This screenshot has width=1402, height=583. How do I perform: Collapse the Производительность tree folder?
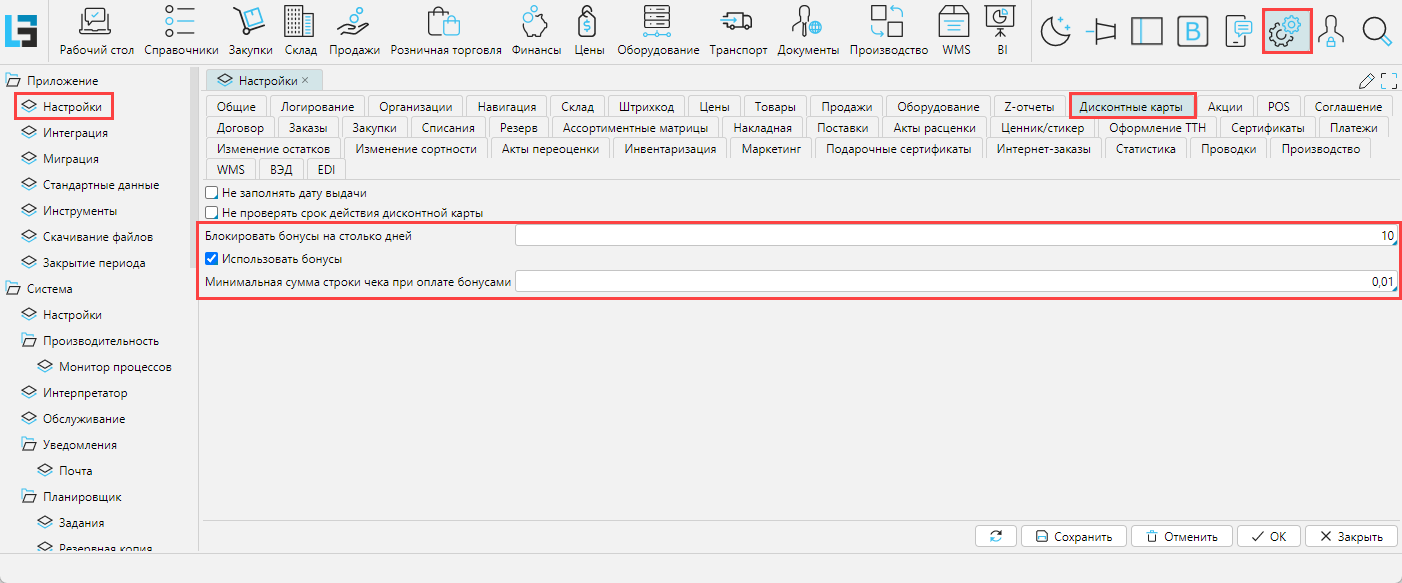(x=30, y=341)
